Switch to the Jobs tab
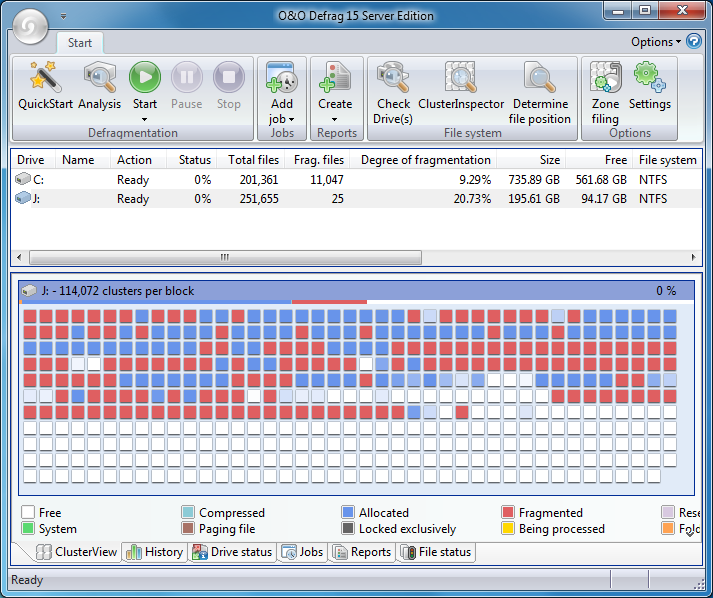This screenshot has height=598, width=713. [302, 552]
